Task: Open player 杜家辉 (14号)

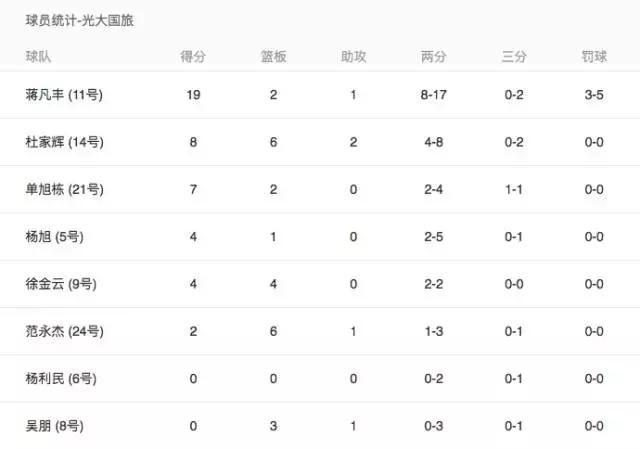Action: tap(64, 143)
